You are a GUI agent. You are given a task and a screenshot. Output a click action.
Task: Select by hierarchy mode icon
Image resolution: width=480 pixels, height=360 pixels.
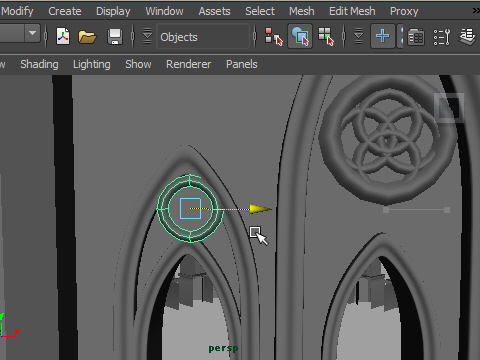tap(274, 36)
